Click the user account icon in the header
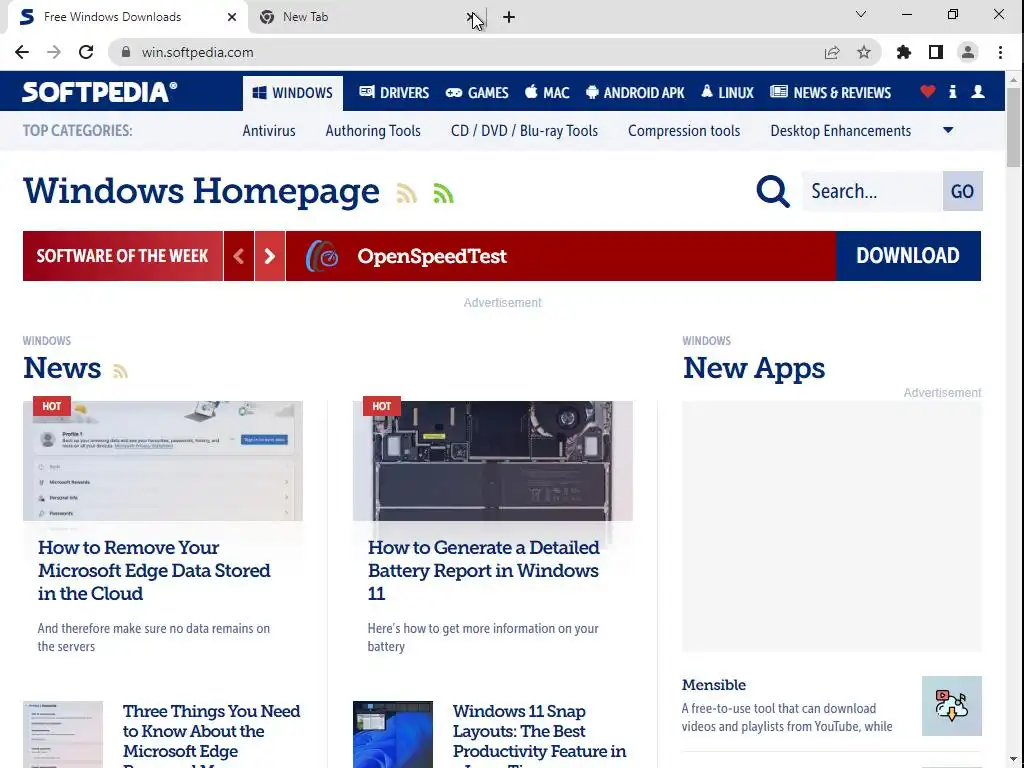The width and height of the screenshot is (1024, 768). click(x=978, y=91)
